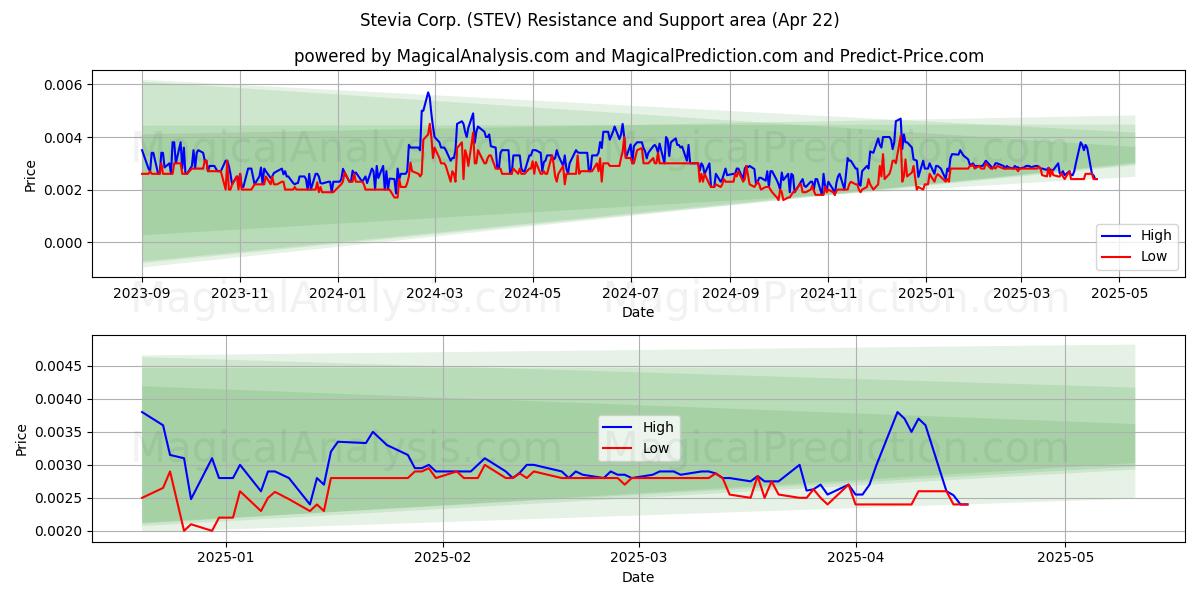This screenshot has width=1200, height=600.
Task: Click the '0.0020' y-axis label in the bottom chart
Action: (59, 531)
